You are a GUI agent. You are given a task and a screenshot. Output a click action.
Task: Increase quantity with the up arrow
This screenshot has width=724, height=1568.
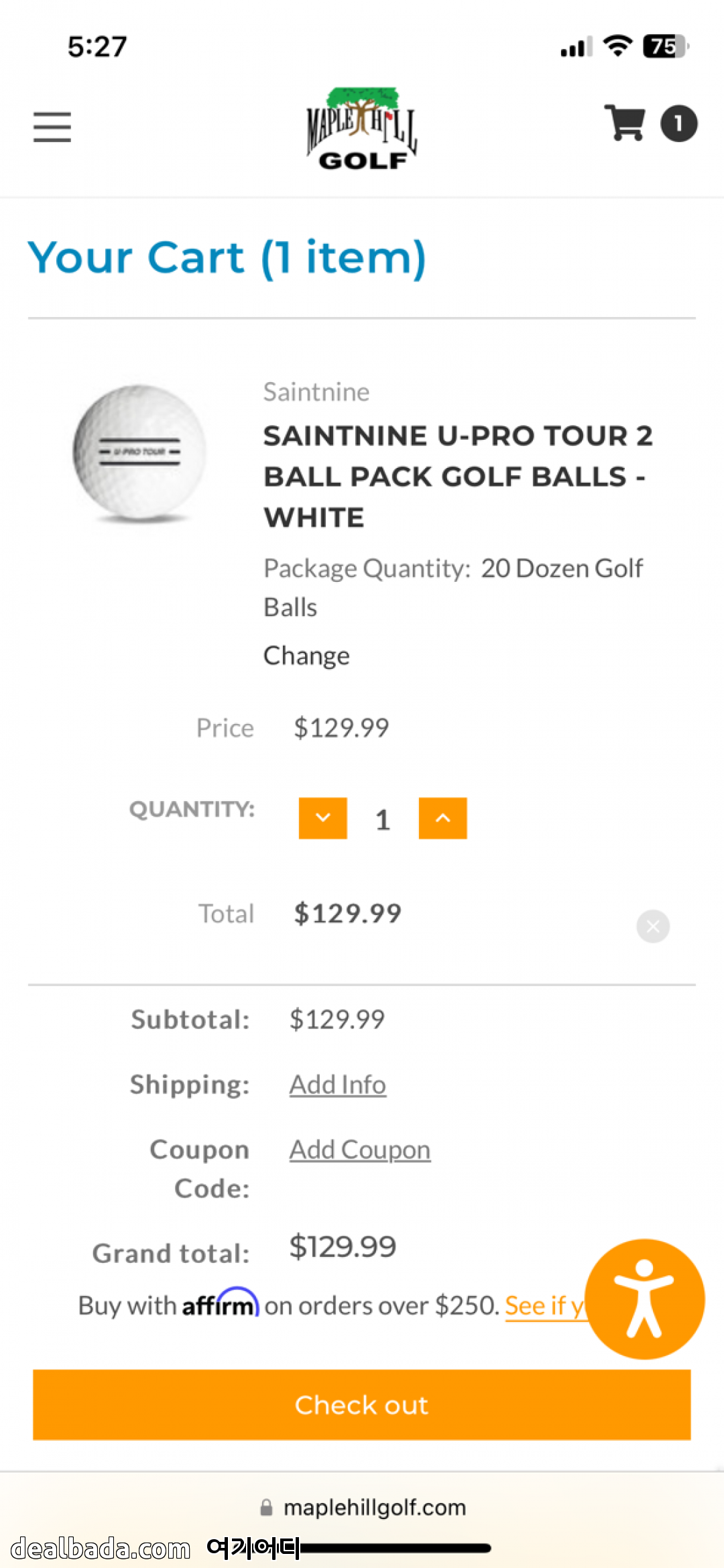pos(442,818)
